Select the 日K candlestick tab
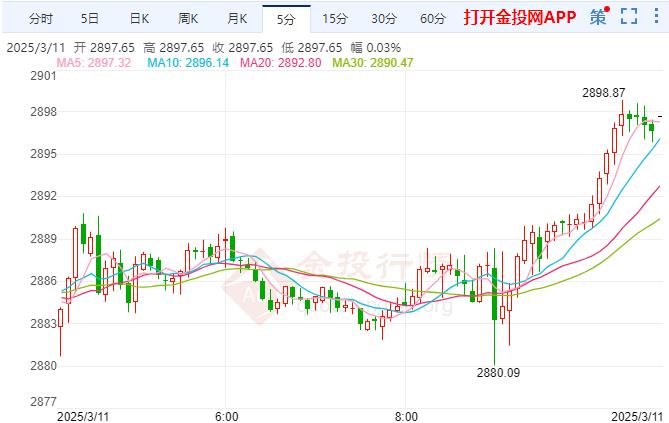 (x=139, y=19)
